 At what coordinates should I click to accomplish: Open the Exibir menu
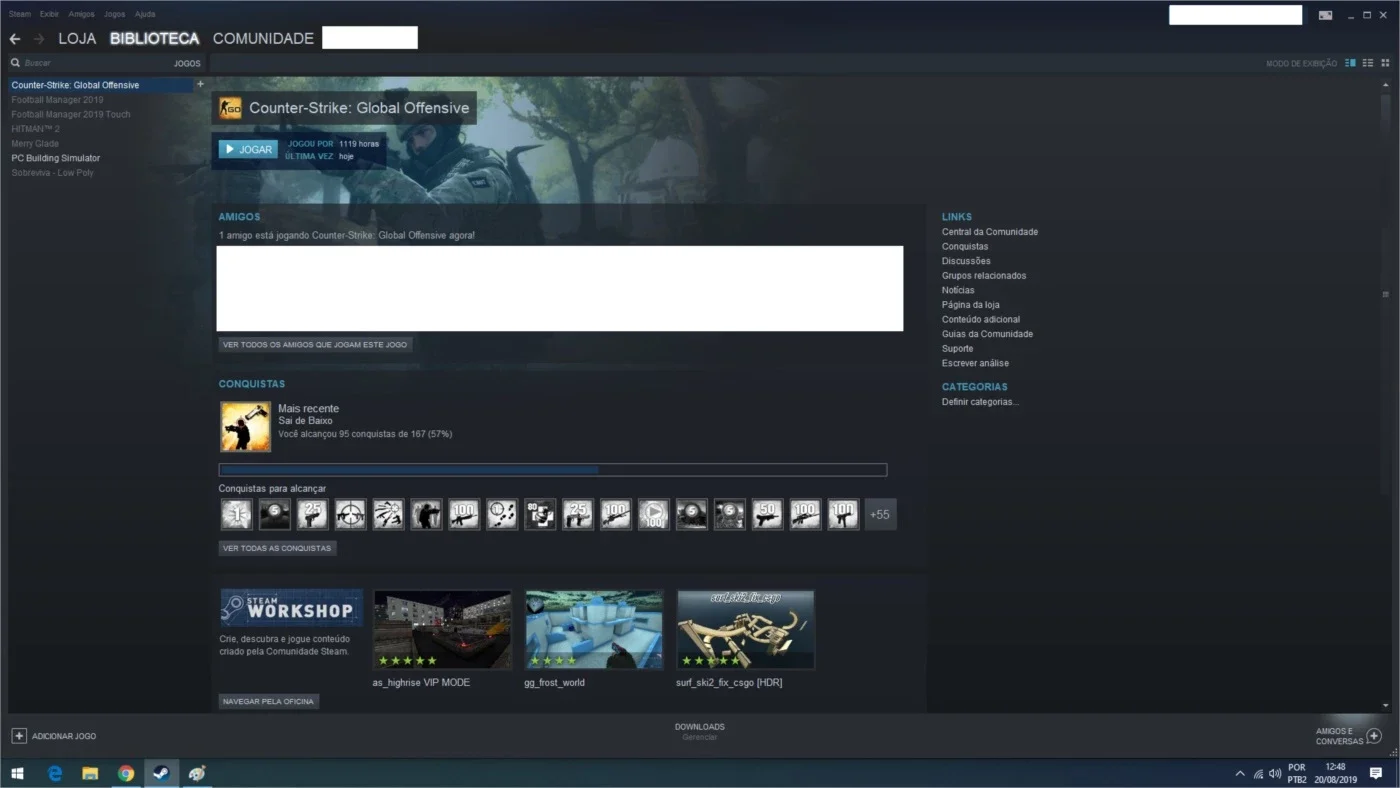coord(49,14)
